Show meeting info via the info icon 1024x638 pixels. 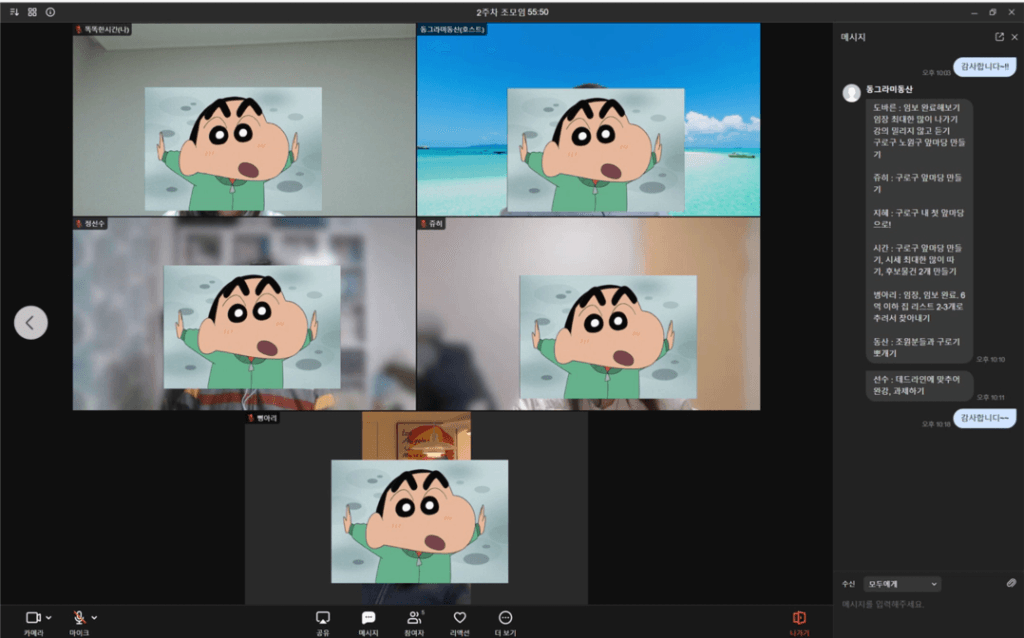click(50, 12)
